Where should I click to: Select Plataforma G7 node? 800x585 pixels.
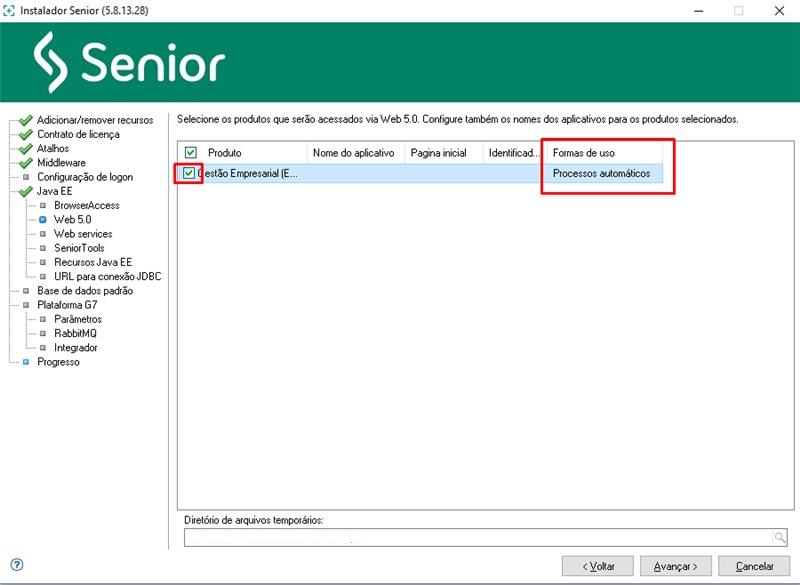click(x=67, y=306)
